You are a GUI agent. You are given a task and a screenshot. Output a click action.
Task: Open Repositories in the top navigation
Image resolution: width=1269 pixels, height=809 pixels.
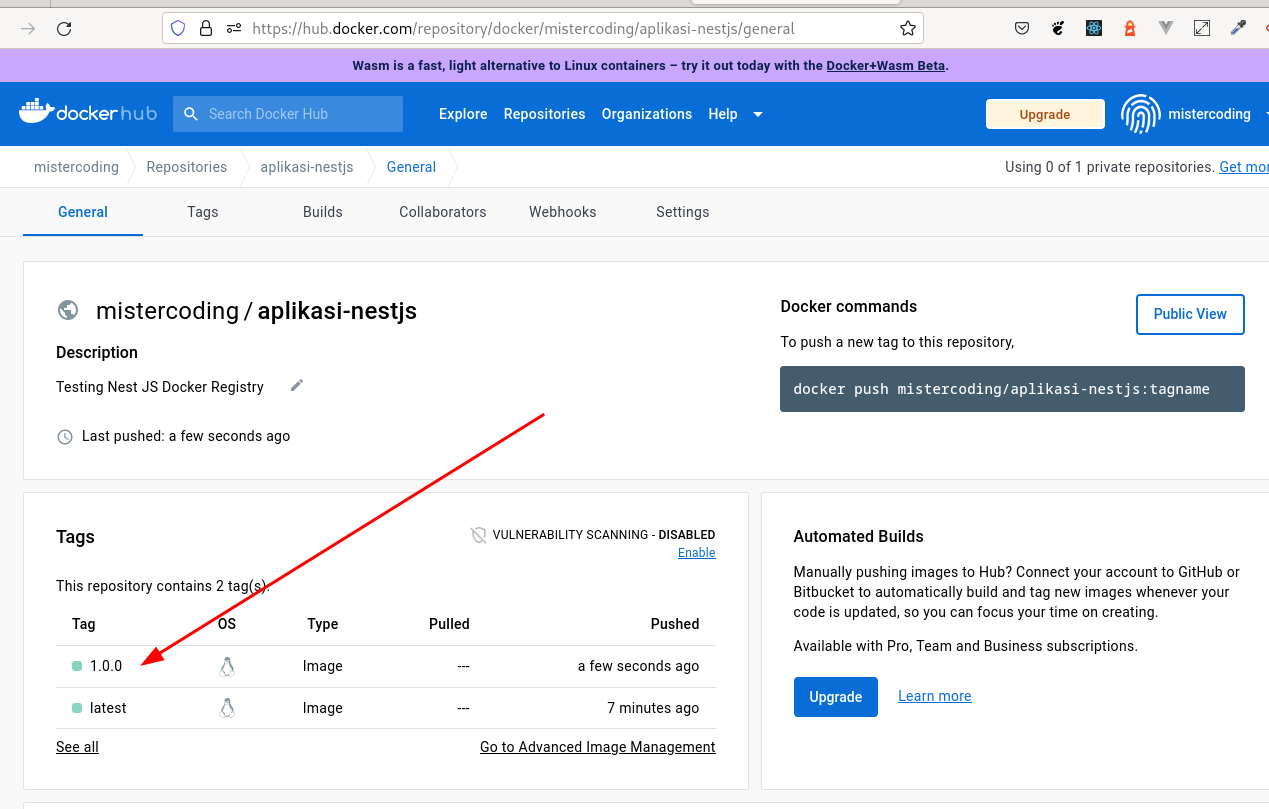[545, 114]
